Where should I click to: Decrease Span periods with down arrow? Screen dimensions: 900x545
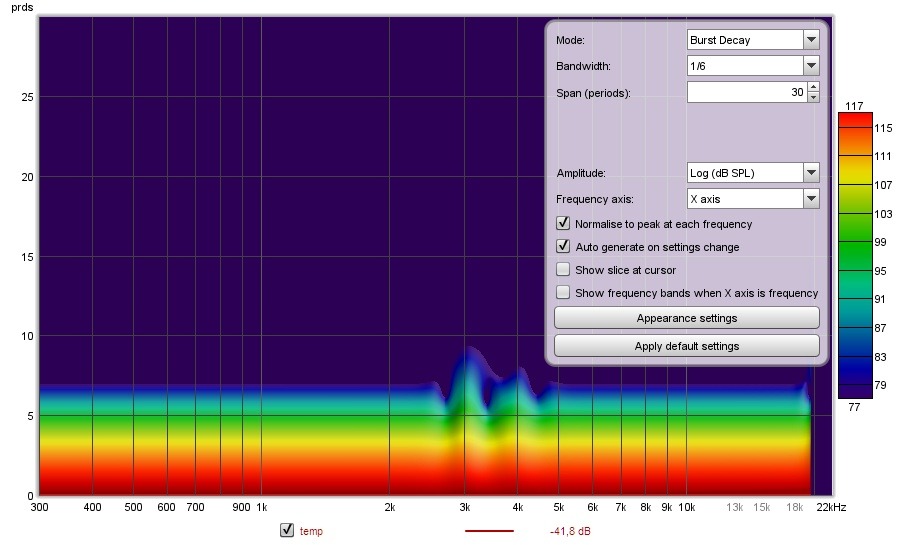813,98
